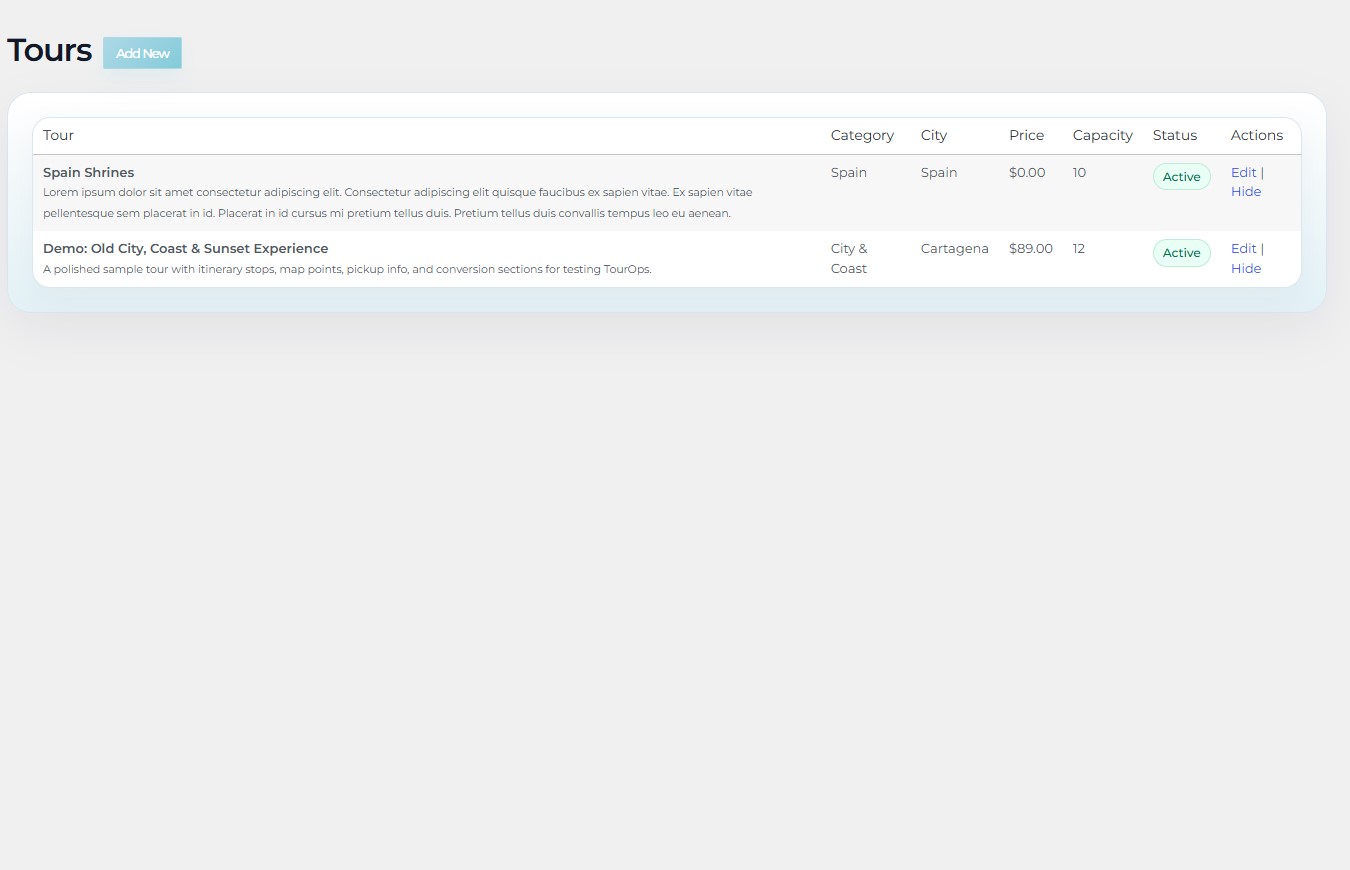Click the Capacity column header
This screenshot has width=1350, height=870.
(x=1103, y=135)
